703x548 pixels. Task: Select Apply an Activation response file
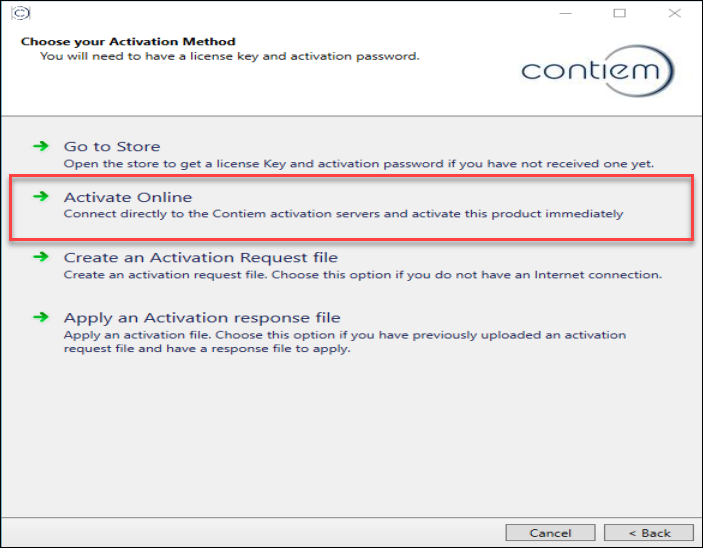coord(202,318)
